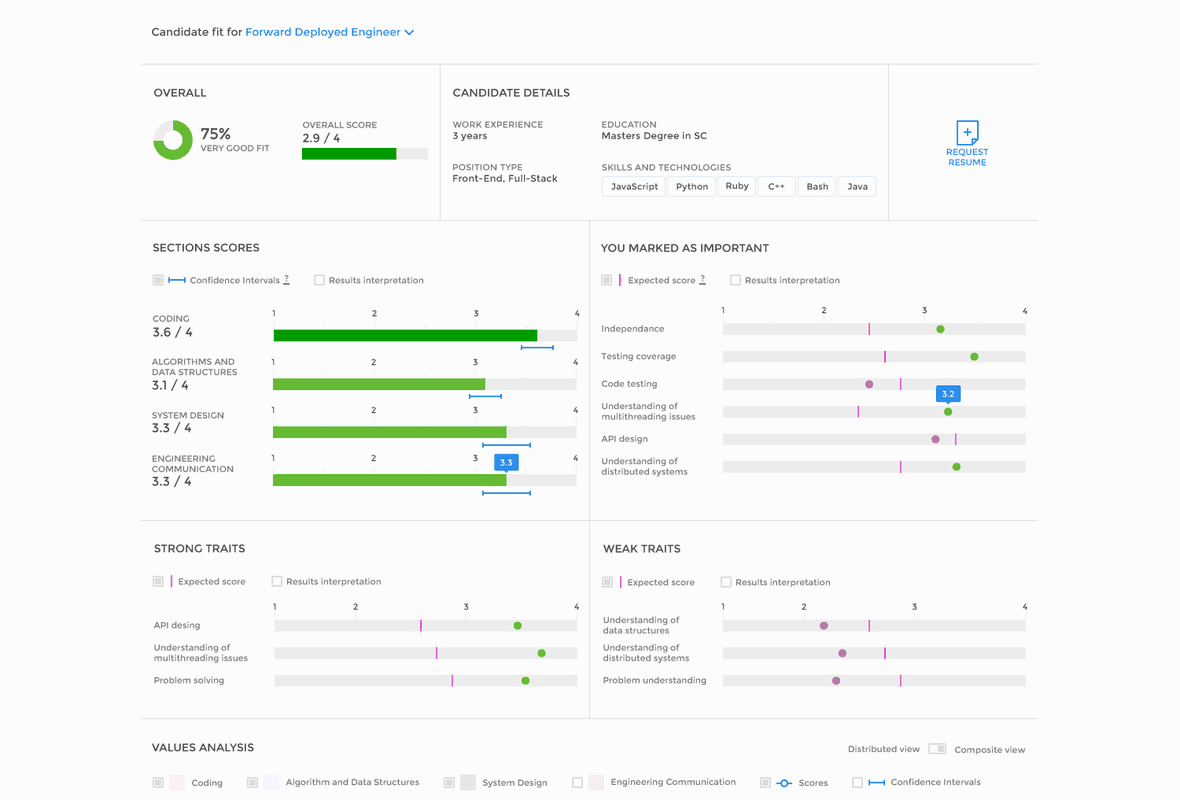This screenshot has width=1180, height=800.
Task: Click the Coding confidence interval marker
Action: tap(537, 348)
